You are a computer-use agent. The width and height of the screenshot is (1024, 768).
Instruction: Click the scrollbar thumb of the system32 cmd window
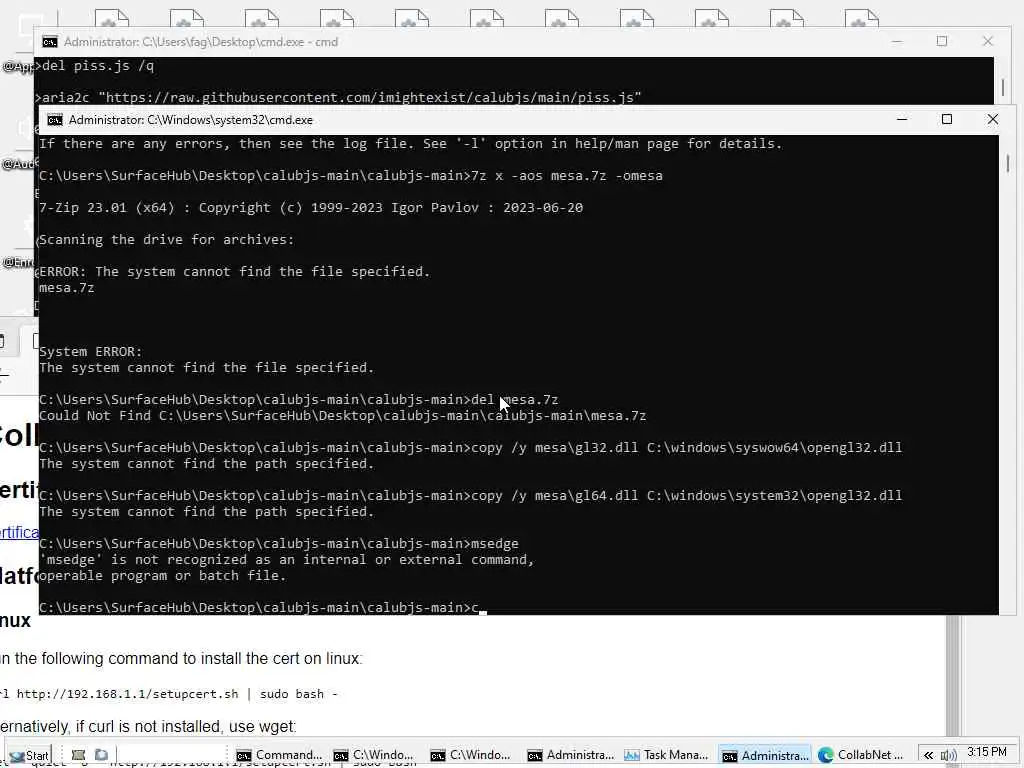(x=1008, y=163)
